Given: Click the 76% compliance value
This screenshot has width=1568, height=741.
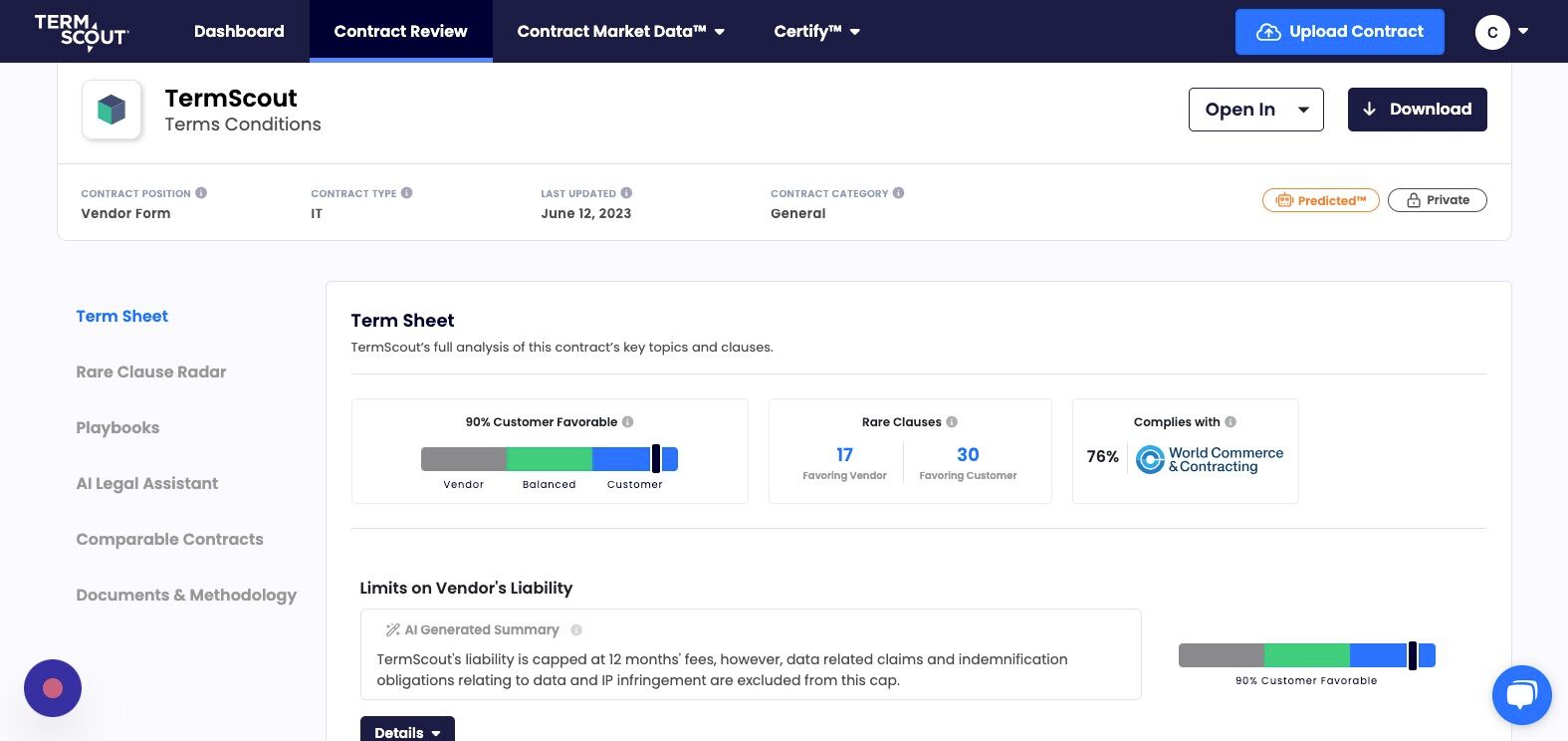Looking at the screenshot, I should (1102, 457).
